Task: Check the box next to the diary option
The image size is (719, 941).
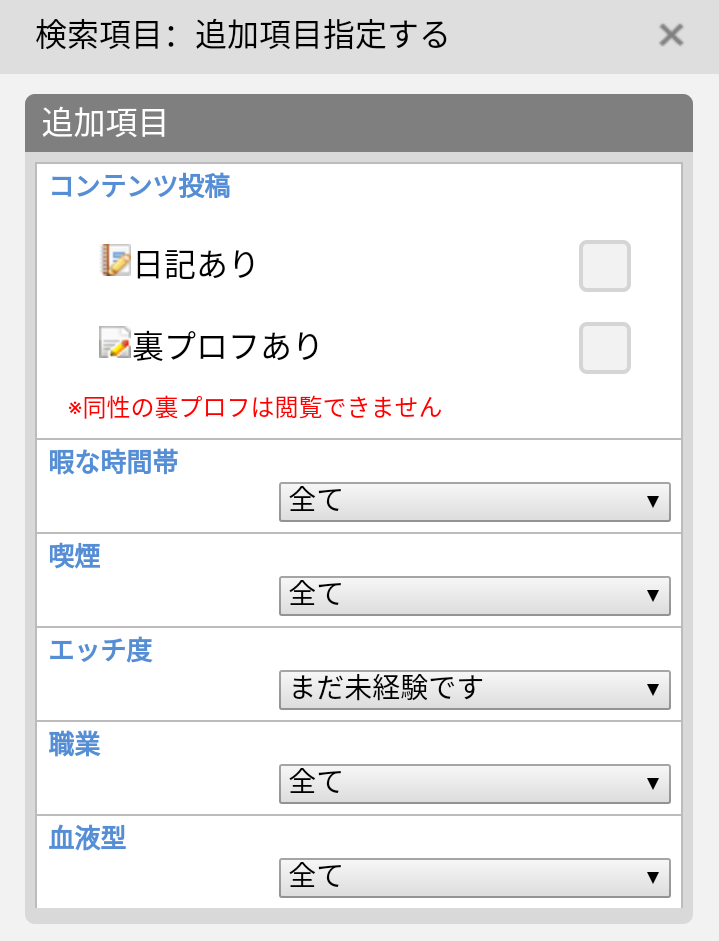Action: (604, 266)
